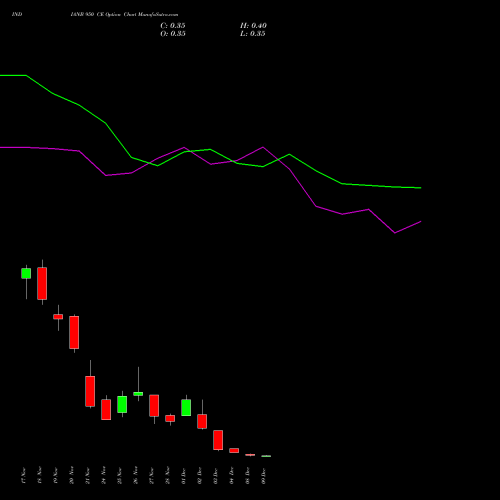The height and width of the screenshot is (500, 500).
Task: Click the red candlestick for 20 Nov
Action: tap(74, 332)
